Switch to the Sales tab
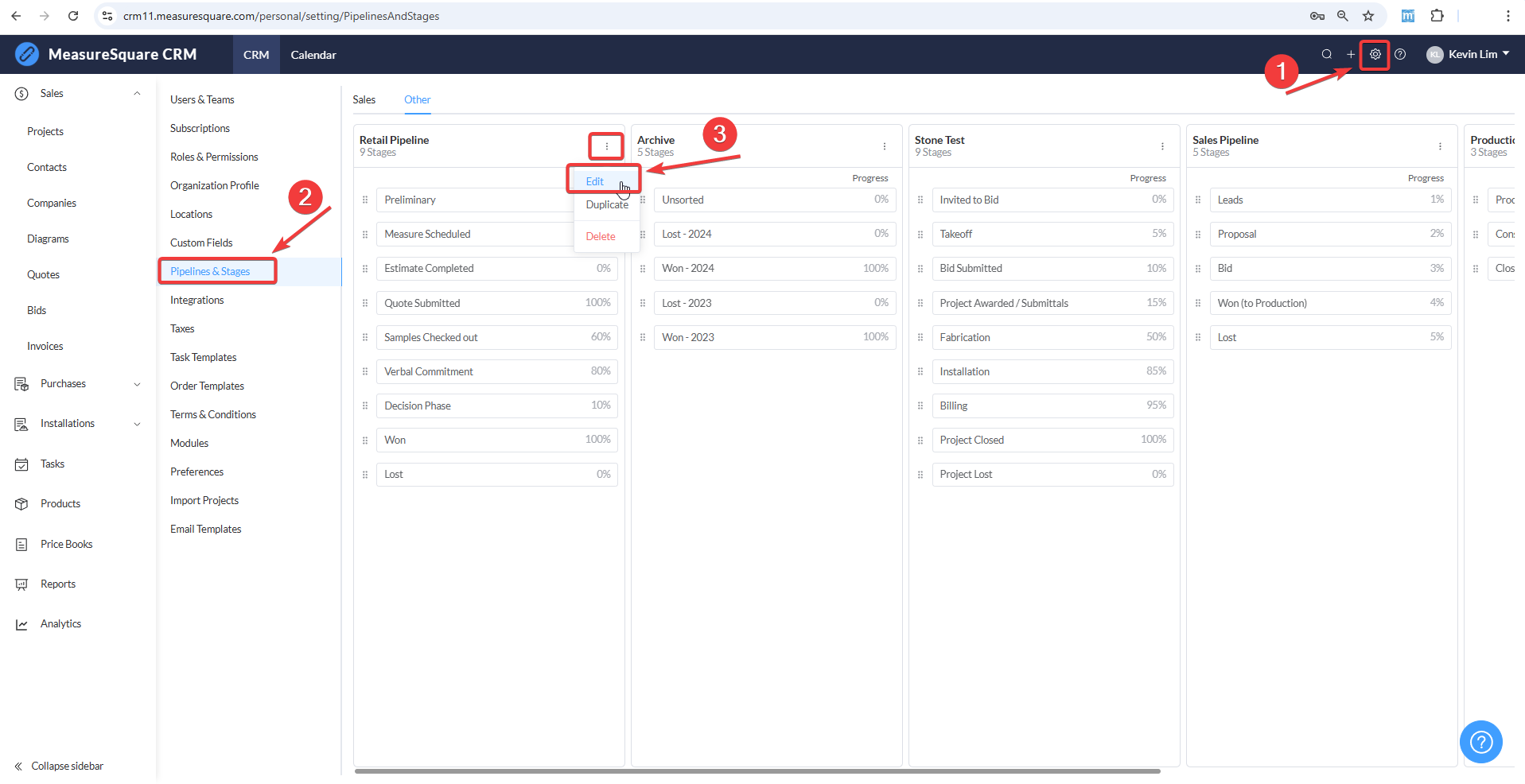 coord(364,99)
